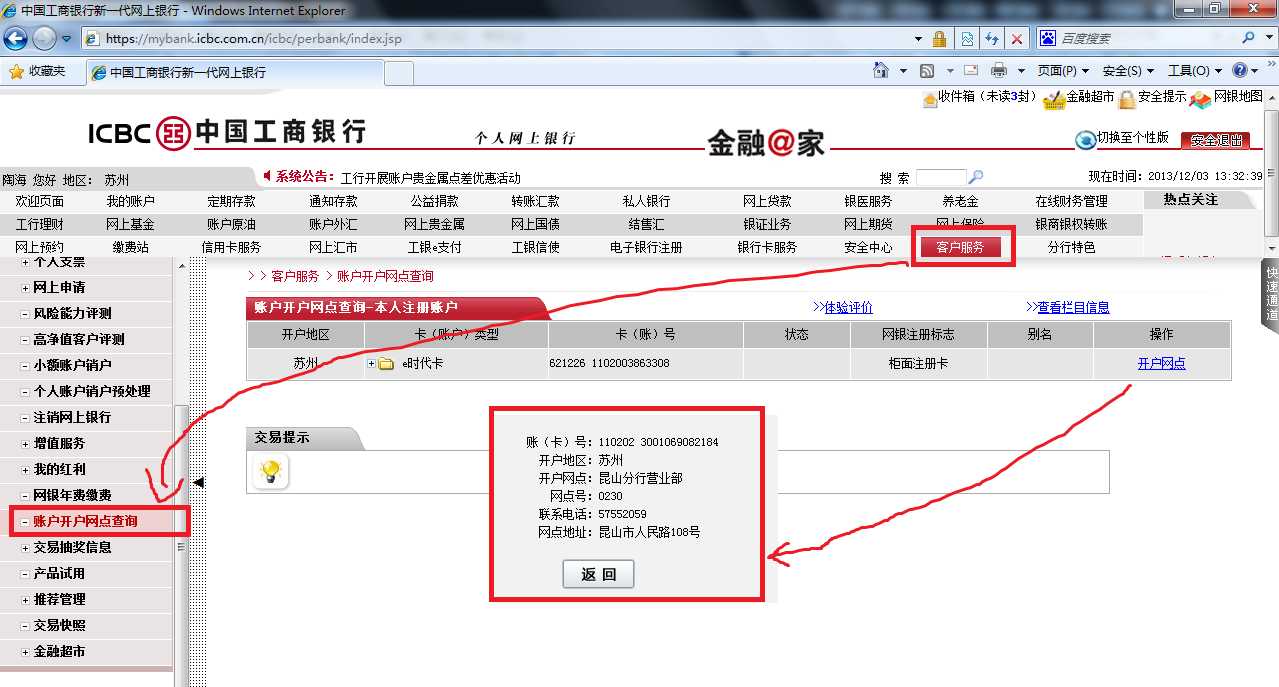Click the Favorites star icon
The image size is (1279, 687).
click(16, 72)
